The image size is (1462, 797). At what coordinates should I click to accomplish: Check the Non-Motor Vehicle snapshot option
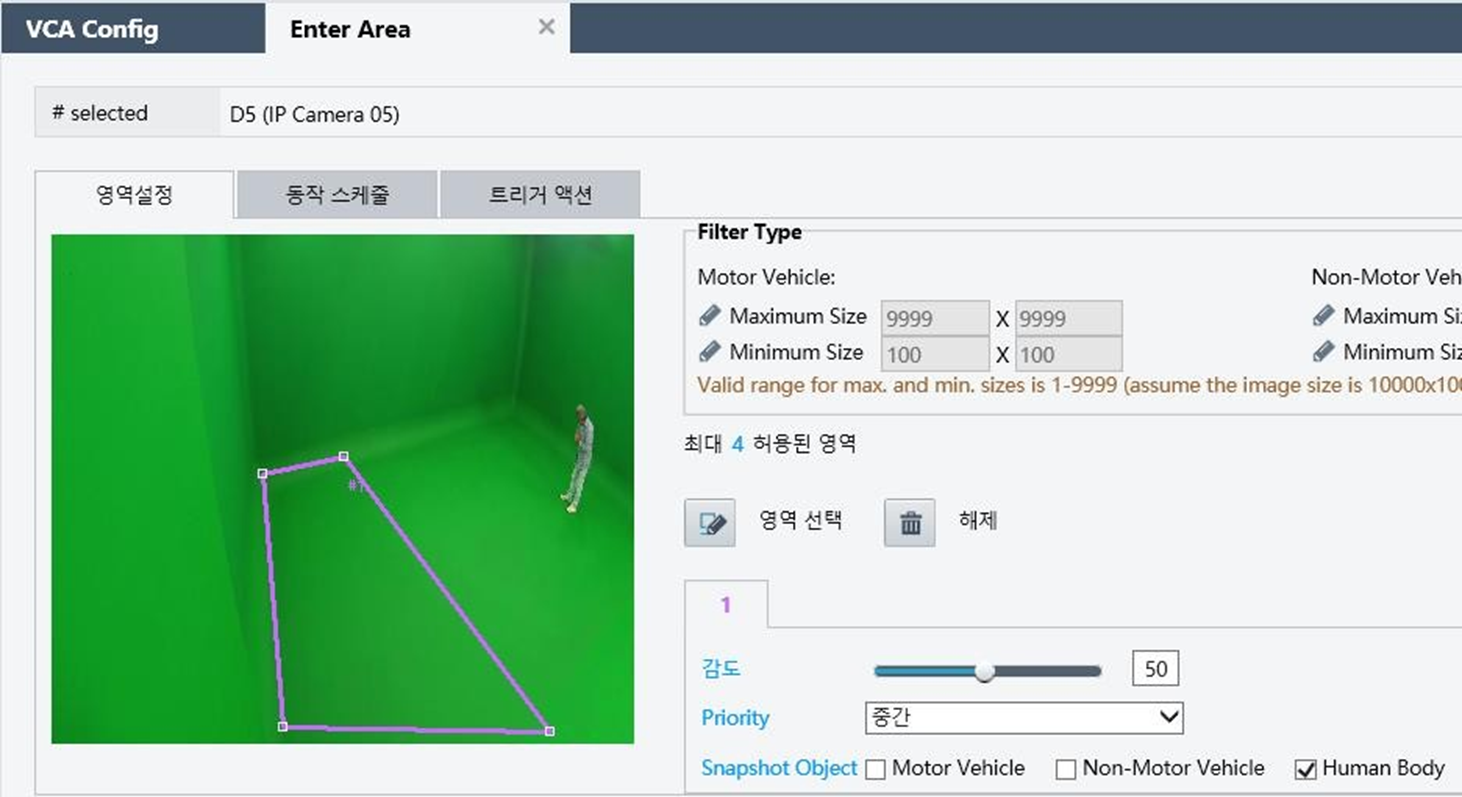point(1066,769)
